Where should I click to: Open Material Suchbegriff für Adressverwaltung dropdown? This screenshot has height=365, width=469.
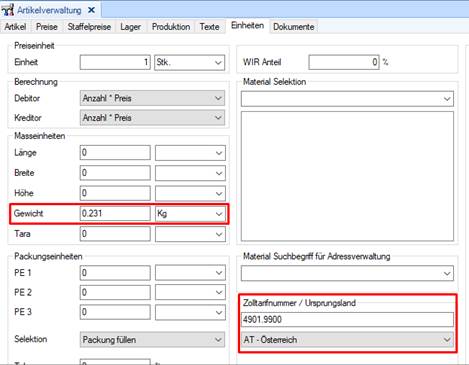click(x=347, y=273)
